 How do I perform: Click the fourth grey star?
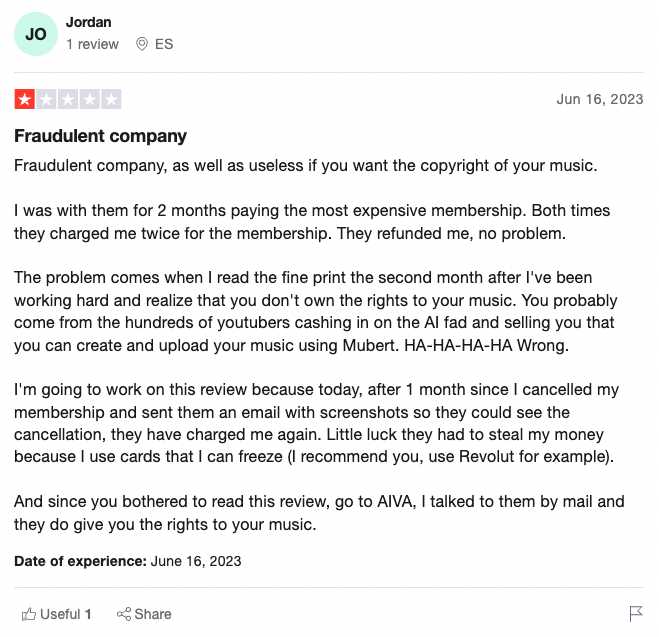click(90, 99)
